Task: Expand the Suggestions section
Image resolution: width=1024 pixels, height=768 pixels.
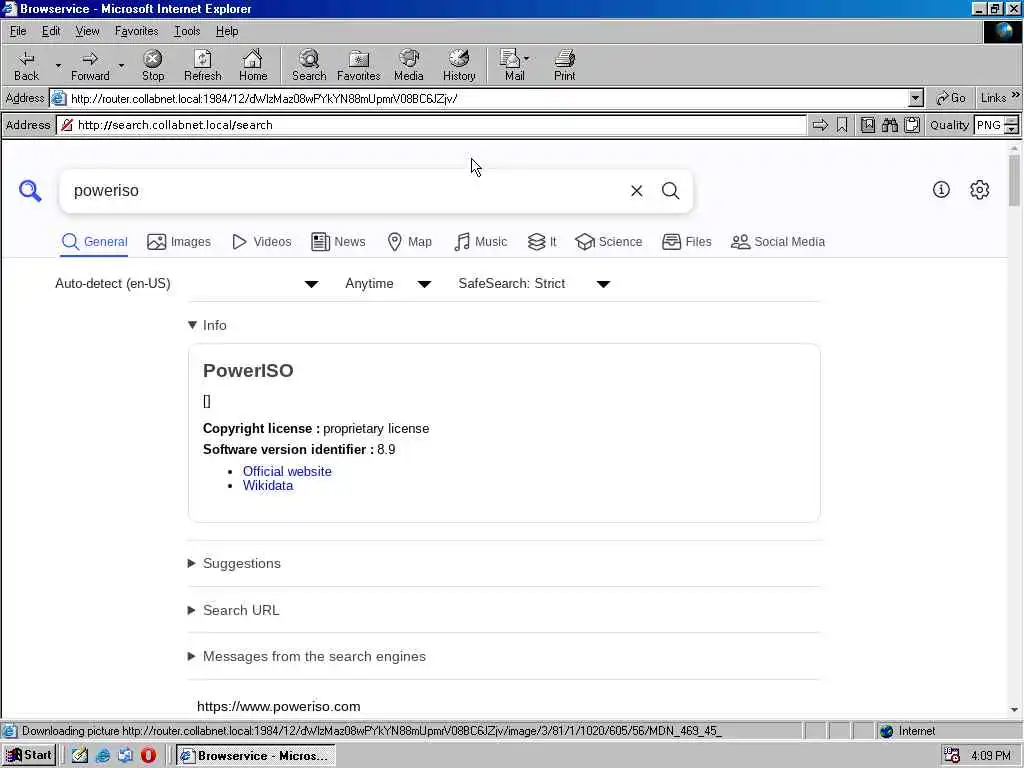Action: pyautogui.click(x=234, y=564)
